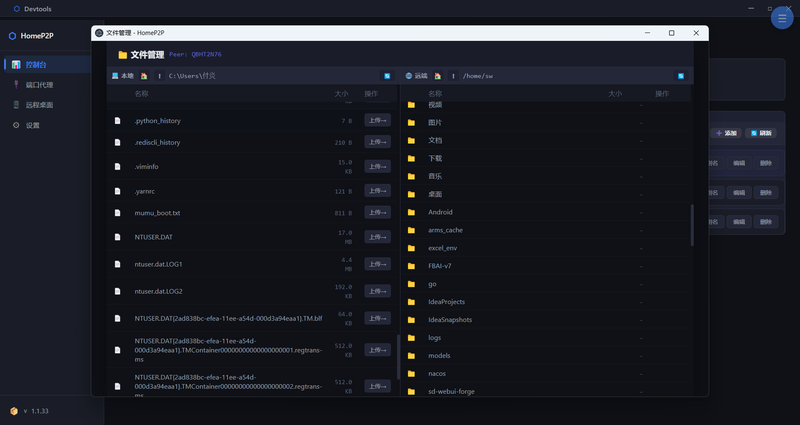The height and width of the screenshot is (425, 800).
Task: Upload mumu_boot.txt to the remote
Action: click(378, 212)
